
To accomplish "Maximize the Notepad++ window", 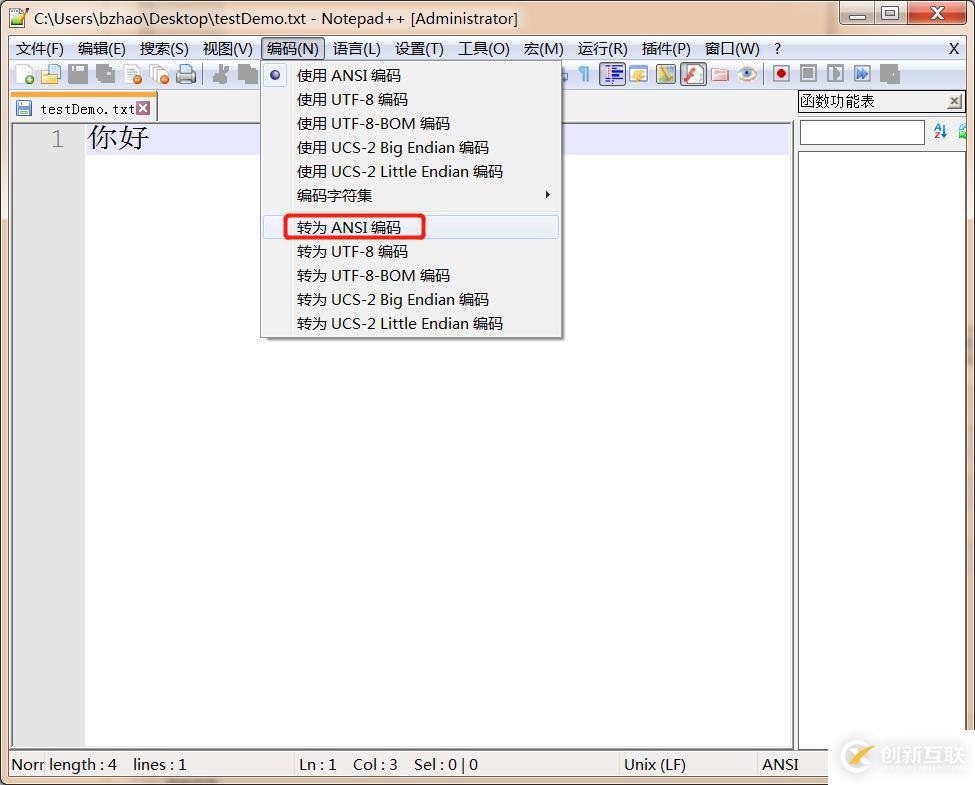I will click(890, 13).
